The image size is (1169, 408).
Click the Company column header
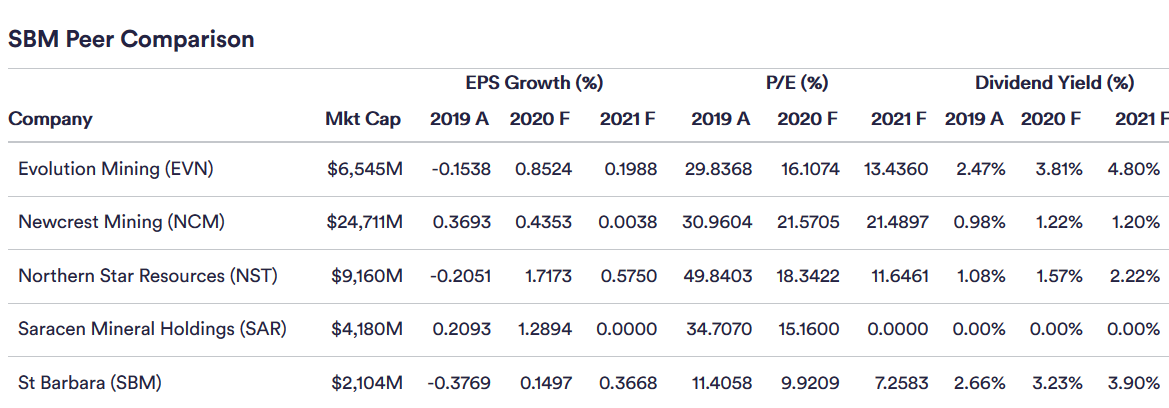50,119
